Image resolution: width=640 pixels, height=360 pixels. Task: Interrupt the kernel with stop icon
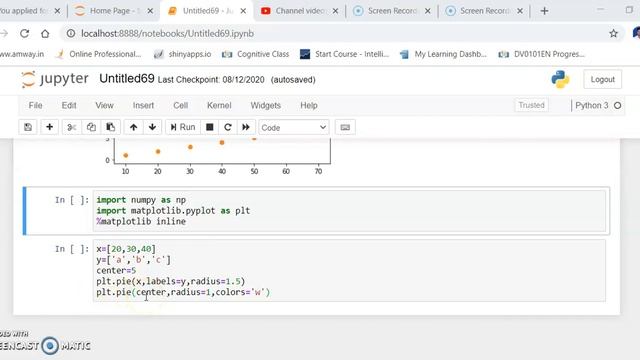coord(209,127)
